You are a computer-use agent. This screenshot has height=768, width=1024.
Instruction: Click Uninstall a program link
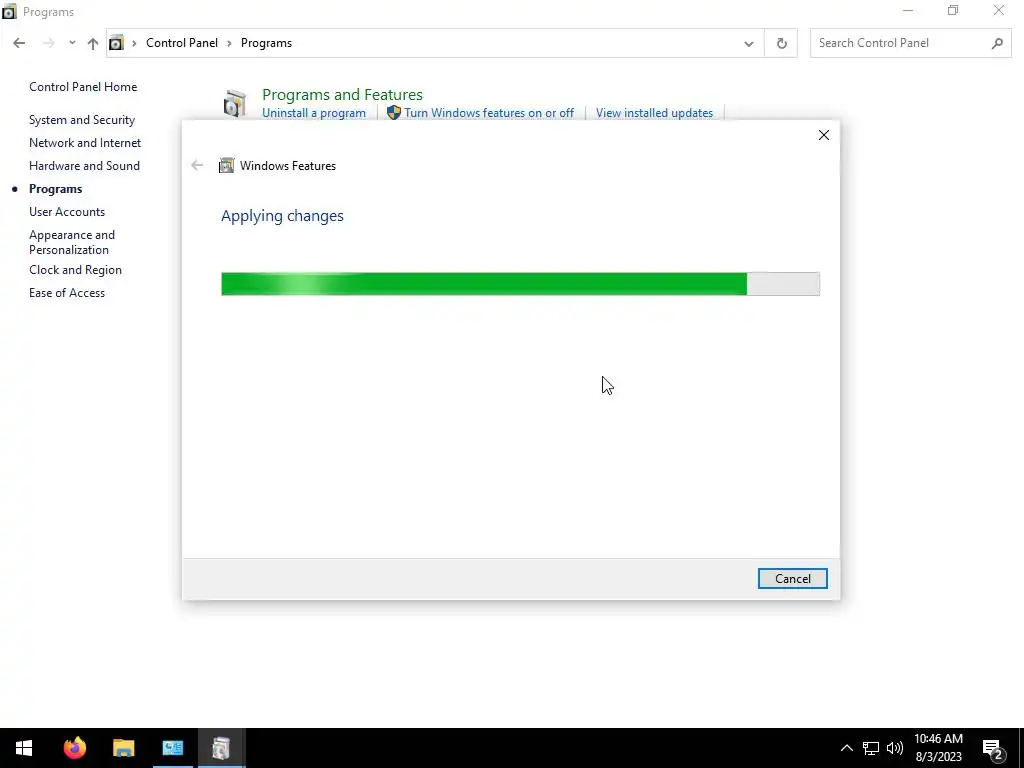313,113
